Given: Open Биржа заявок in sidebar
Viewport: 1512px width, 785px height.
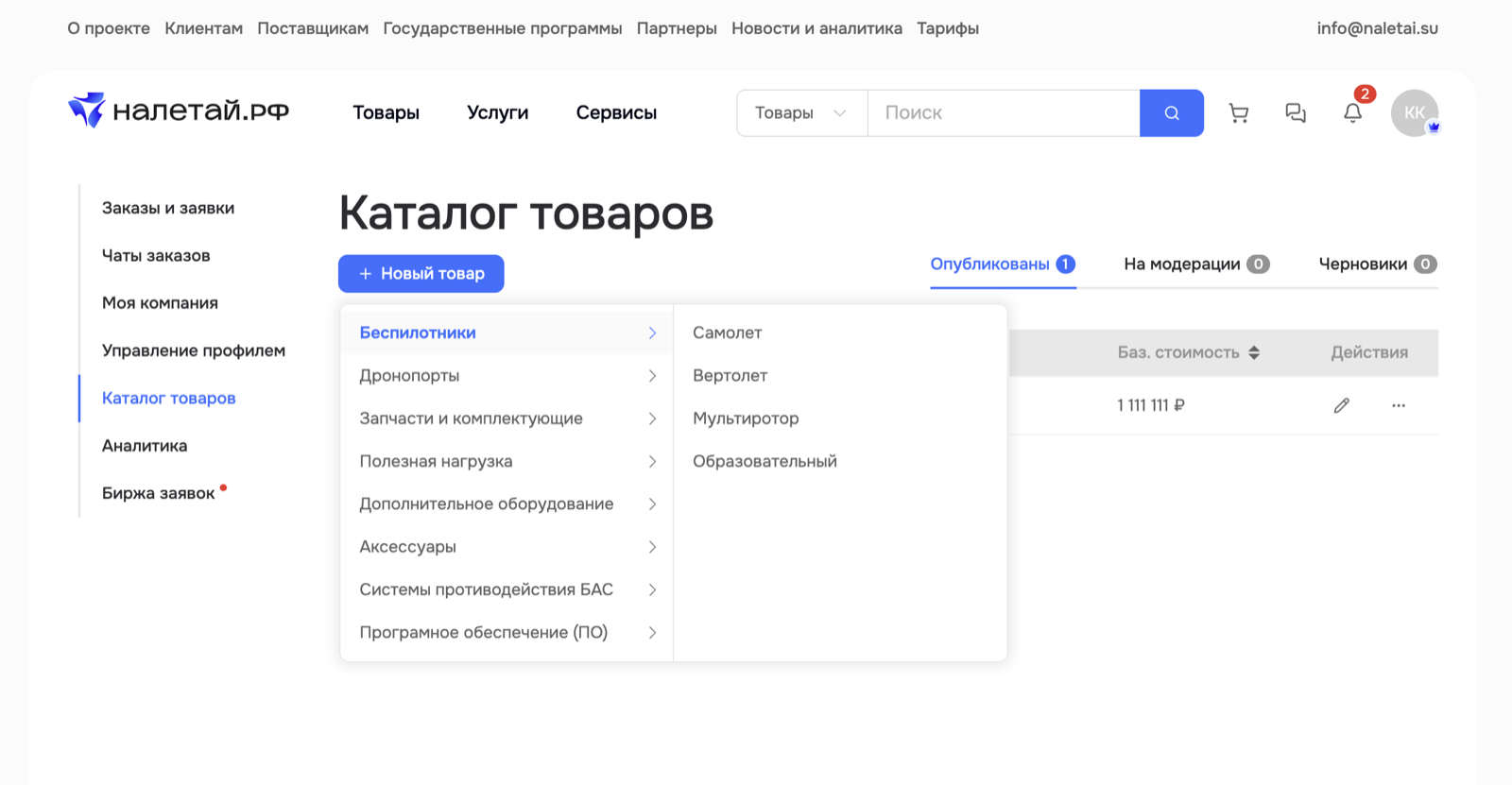Looking at the screenshot, I should pos(159,493).
